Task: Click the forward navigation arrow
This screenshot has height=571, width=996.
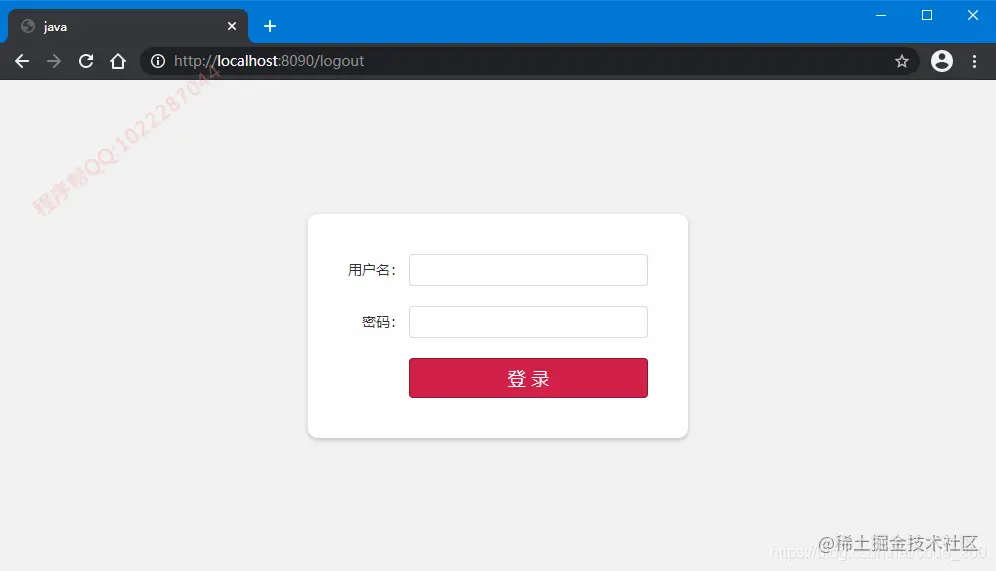Action: coord(54,61)
